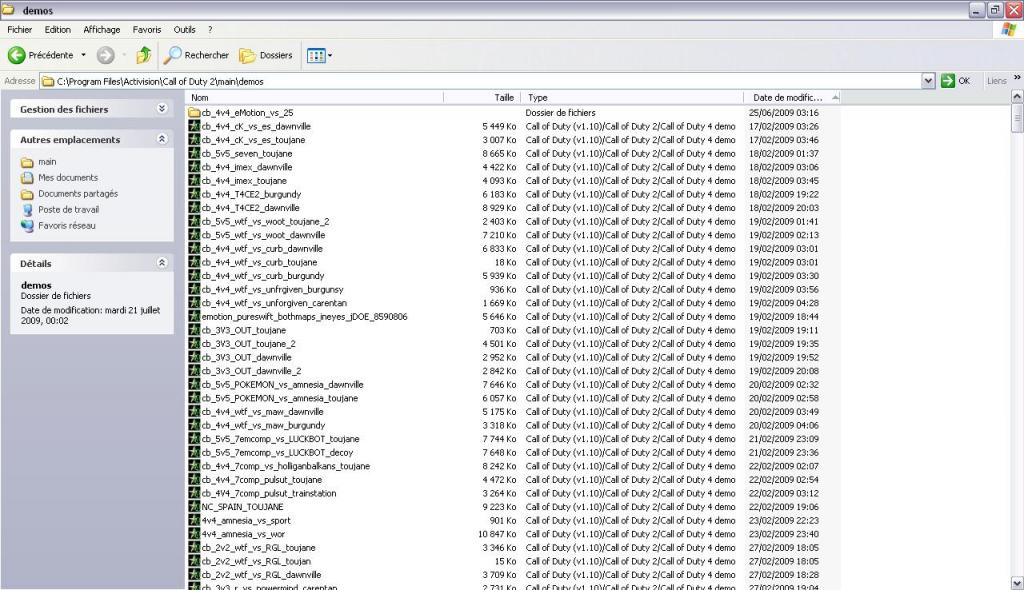Click the cb_4v4_T4CE2_burgundy demo icon
The image size is (1024, 590).
(x=194, y=194)
